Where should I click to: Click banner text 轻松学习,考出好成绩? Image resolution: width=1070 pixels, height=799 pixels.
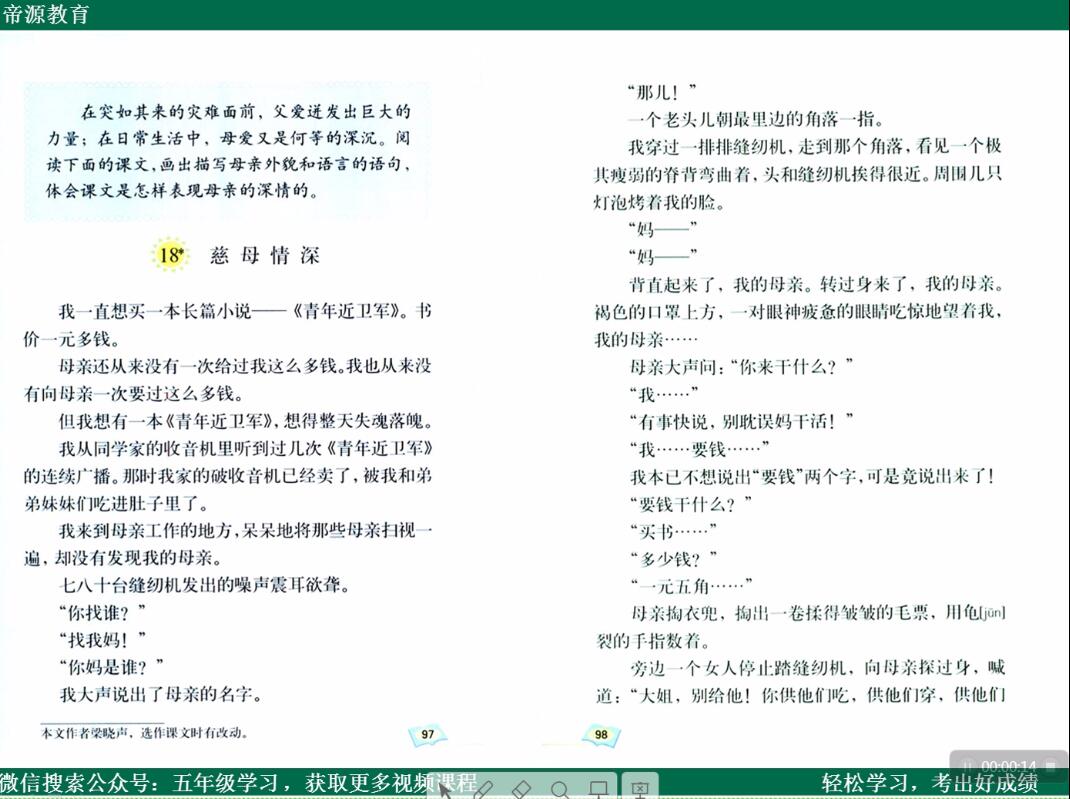tap(930, 783)
